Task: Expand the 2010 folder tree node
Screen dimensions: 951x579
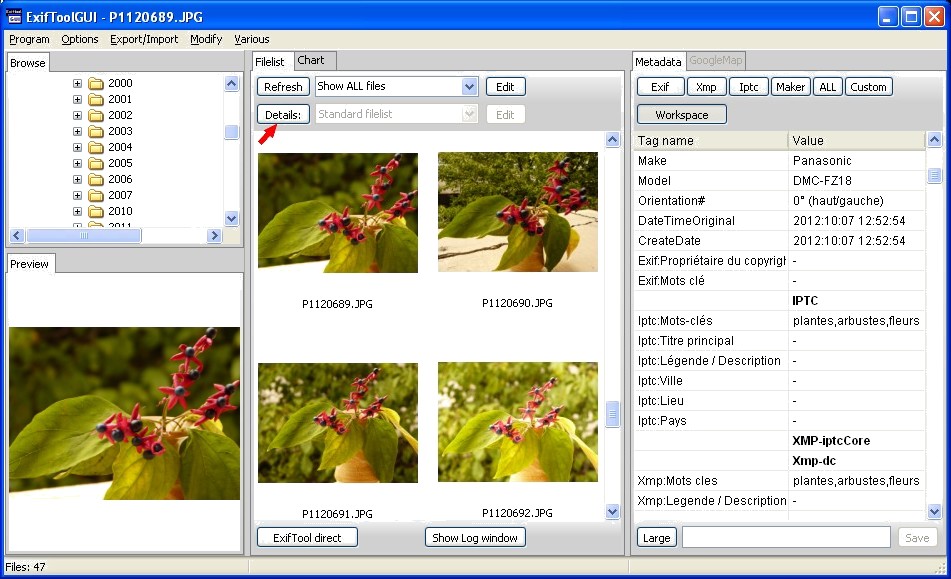Action: (x=77, y=212)
